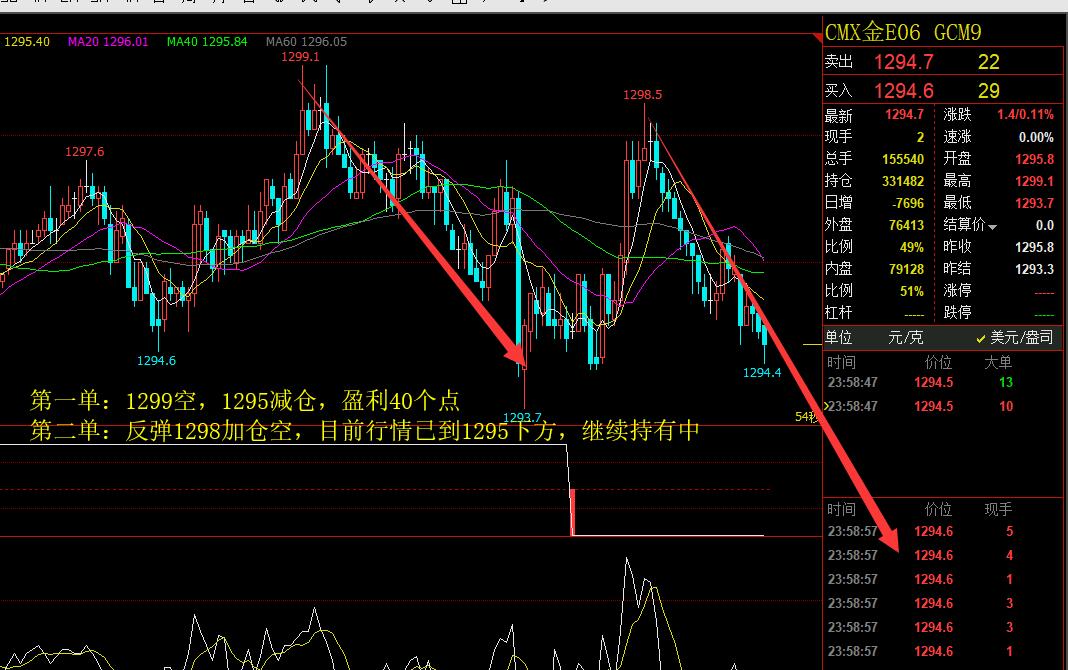Click the 买入 price 1294.6
This screenshot has height=670, width=1068.
pos(903,91)
